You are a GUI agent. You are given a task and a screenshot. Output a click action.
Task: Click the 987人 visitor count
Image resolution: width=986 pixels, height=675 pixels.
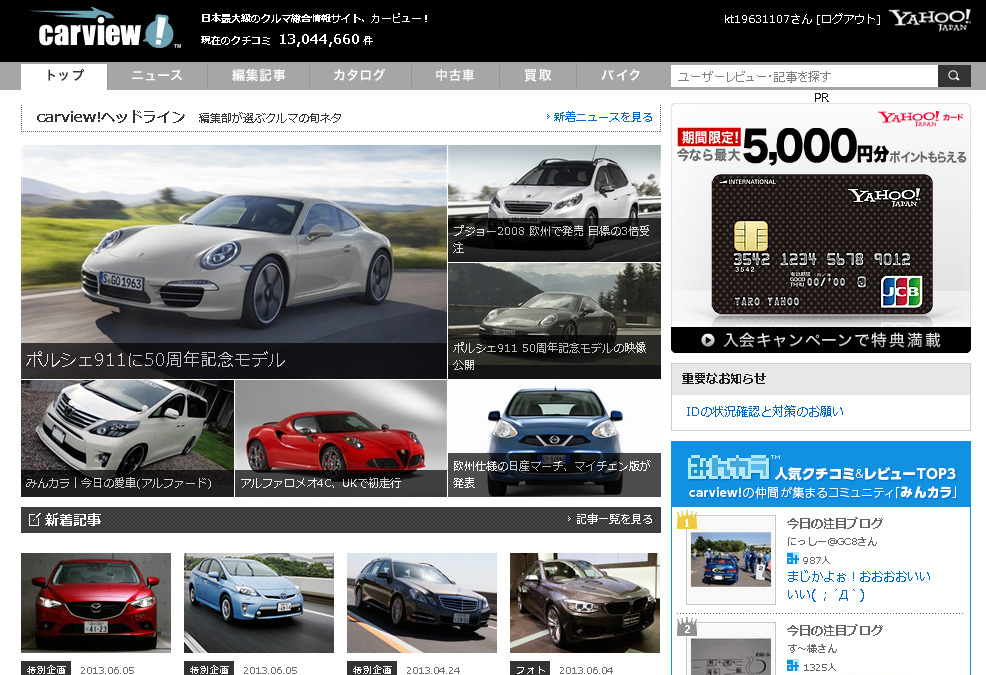coord(816,560)
